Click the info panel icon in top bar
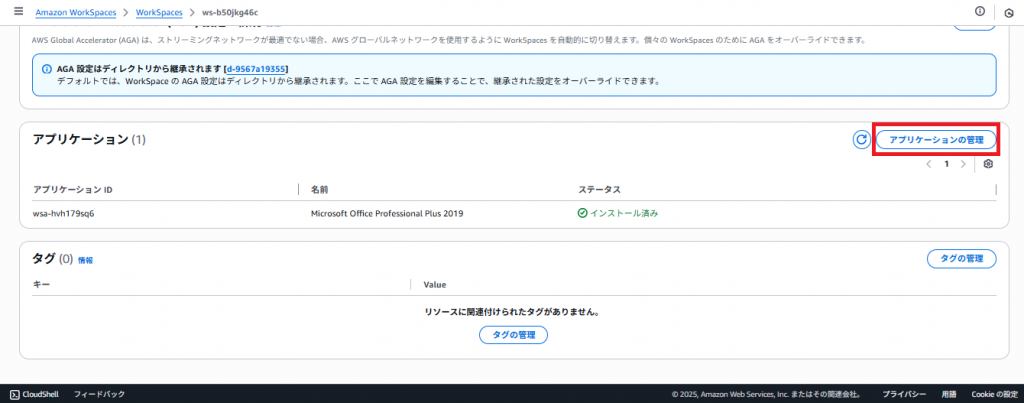The height and width of the screenshot is (403, 1024). click(979, 11)
